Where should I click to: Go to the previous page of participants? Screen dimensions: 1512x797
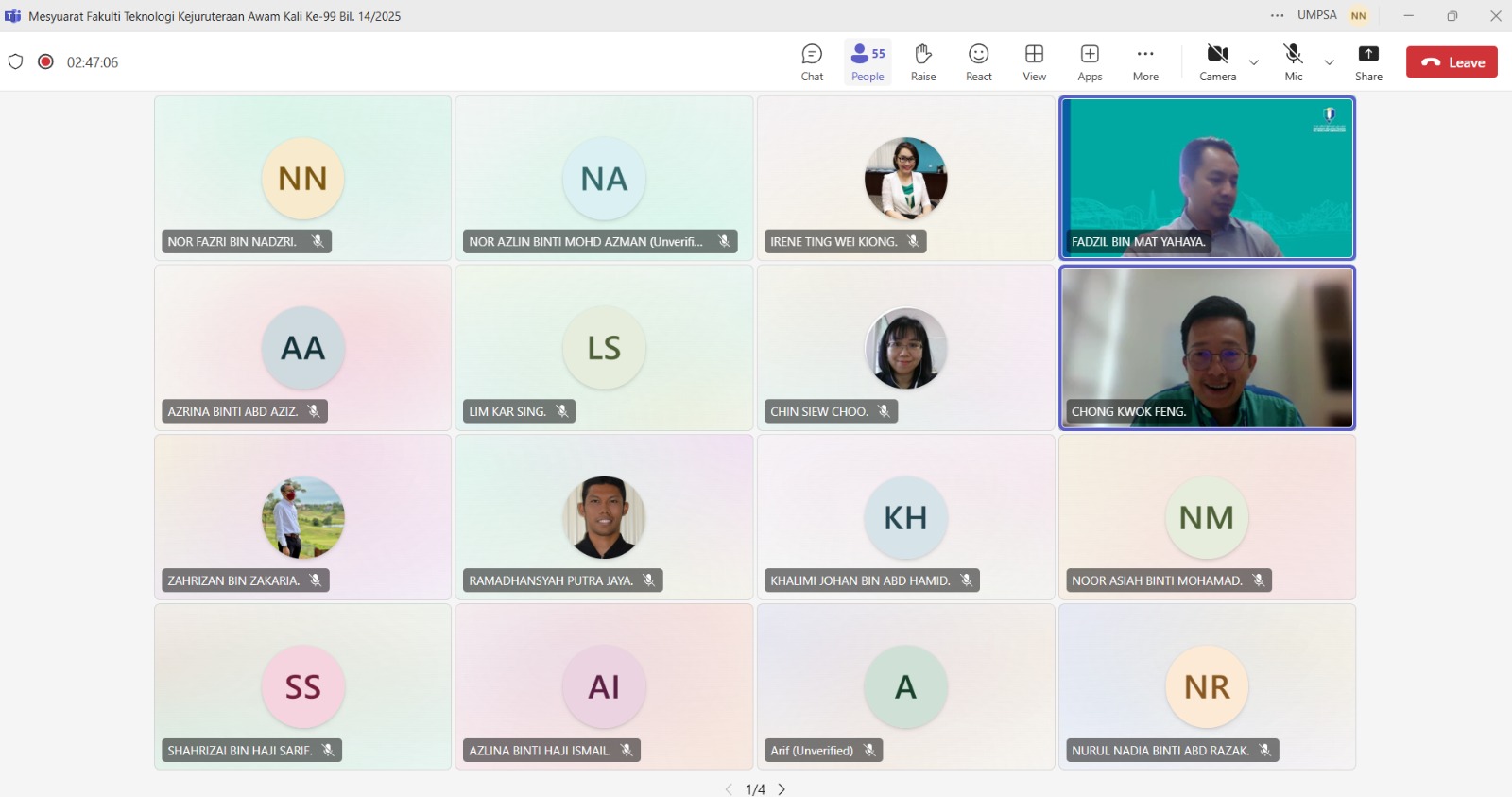point(729,789)
